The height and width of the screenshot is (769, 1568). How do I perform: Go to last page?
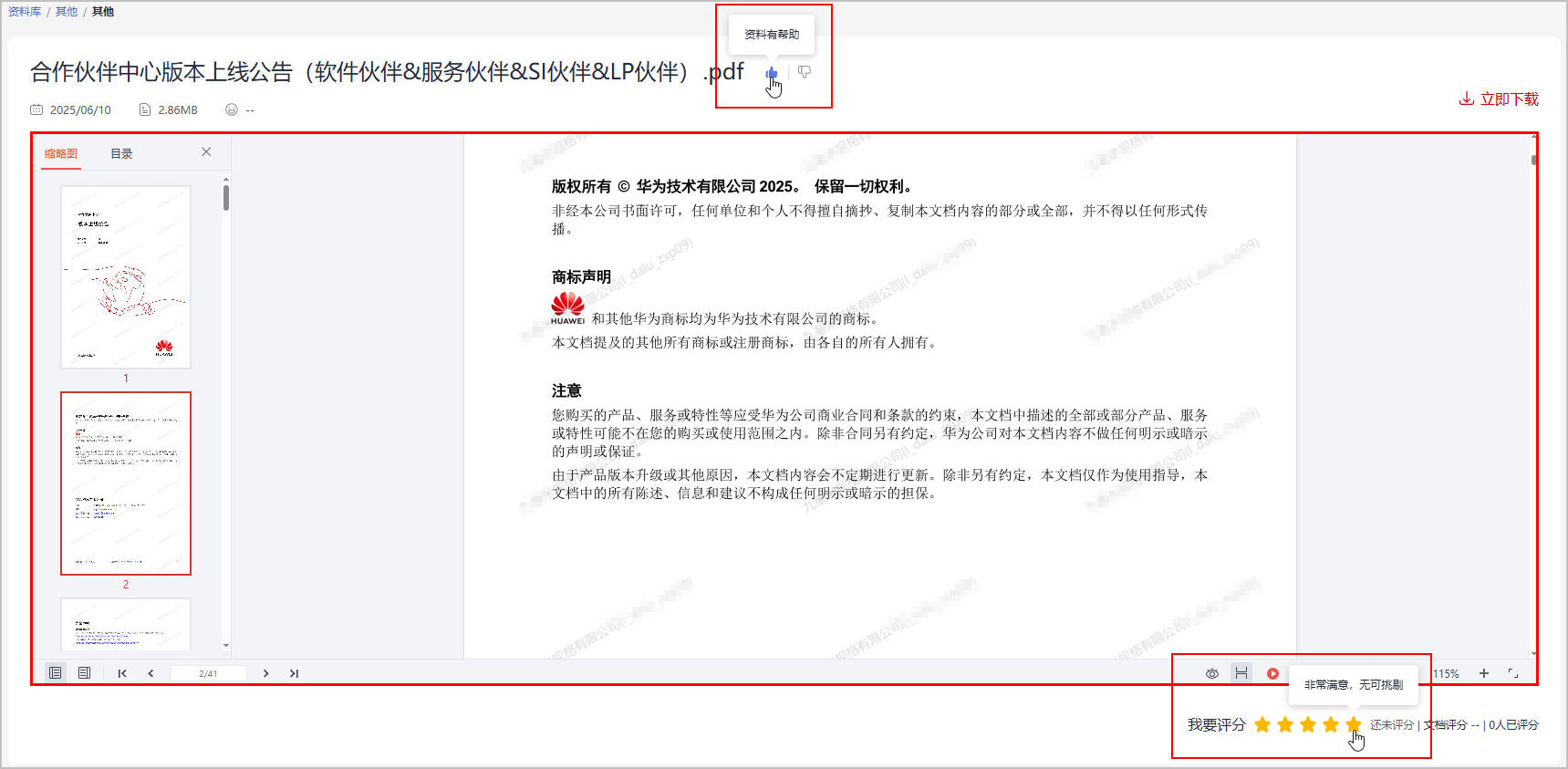click(x=294, y=673)
